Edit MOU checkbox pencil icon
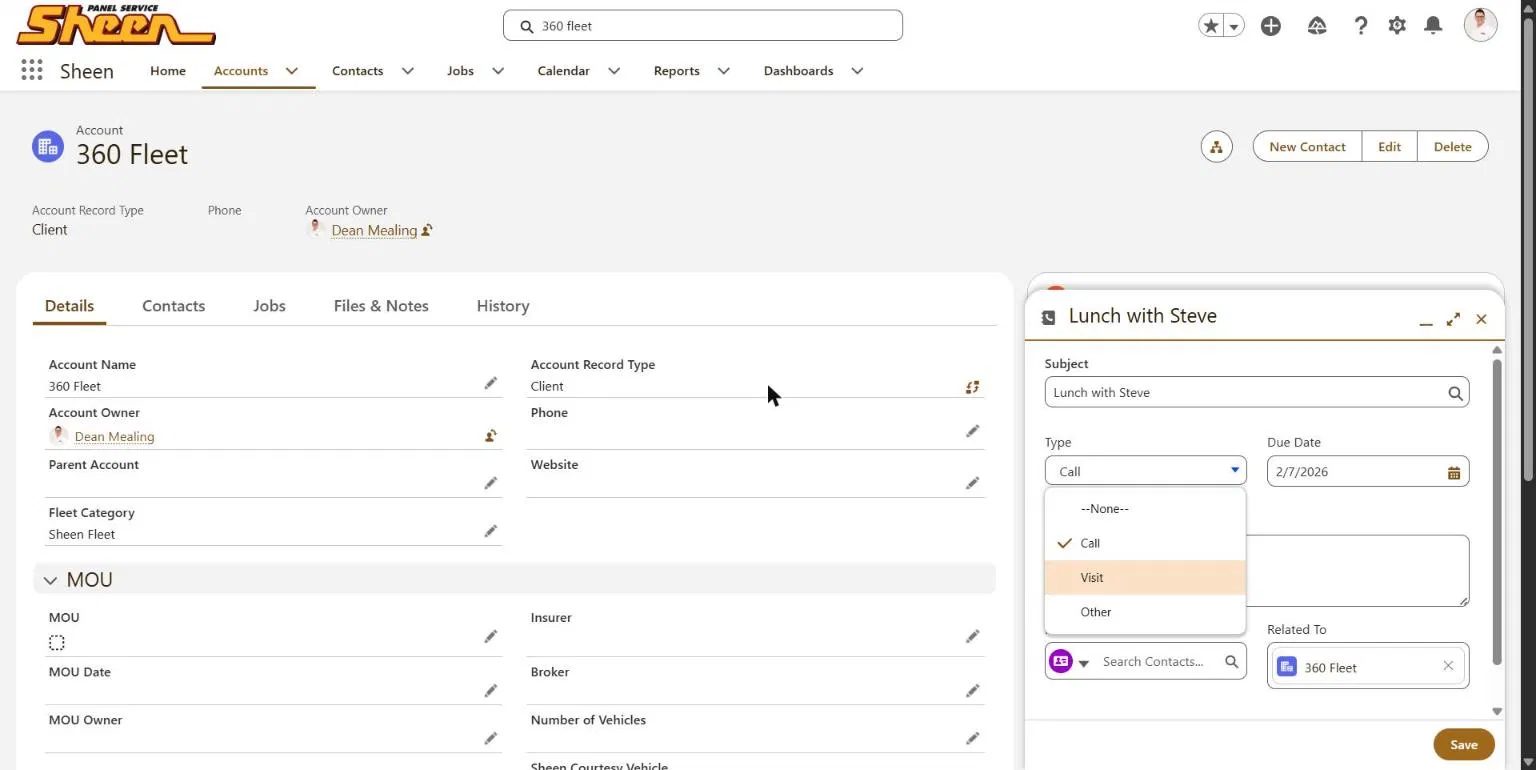This screenshot has height=770, width=1536. click(x=490, y=636)
